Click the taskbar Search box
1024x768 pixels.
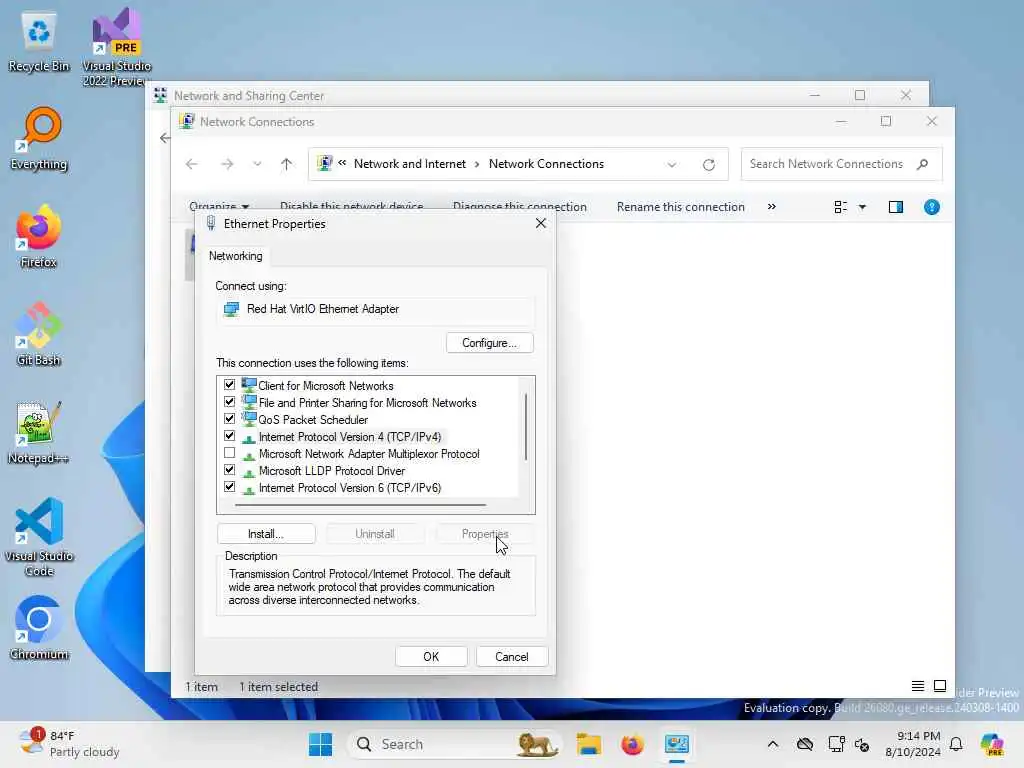point(455,744)
